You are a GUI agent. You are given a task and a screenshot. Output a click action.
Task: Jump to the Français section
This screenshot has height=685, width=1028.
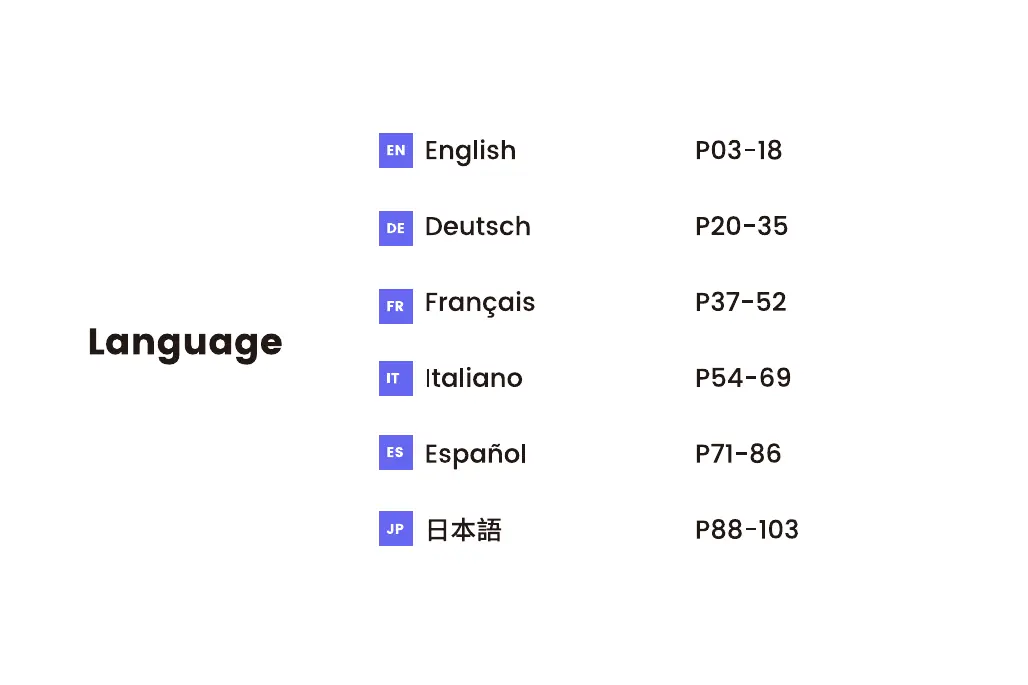[479, 303]
